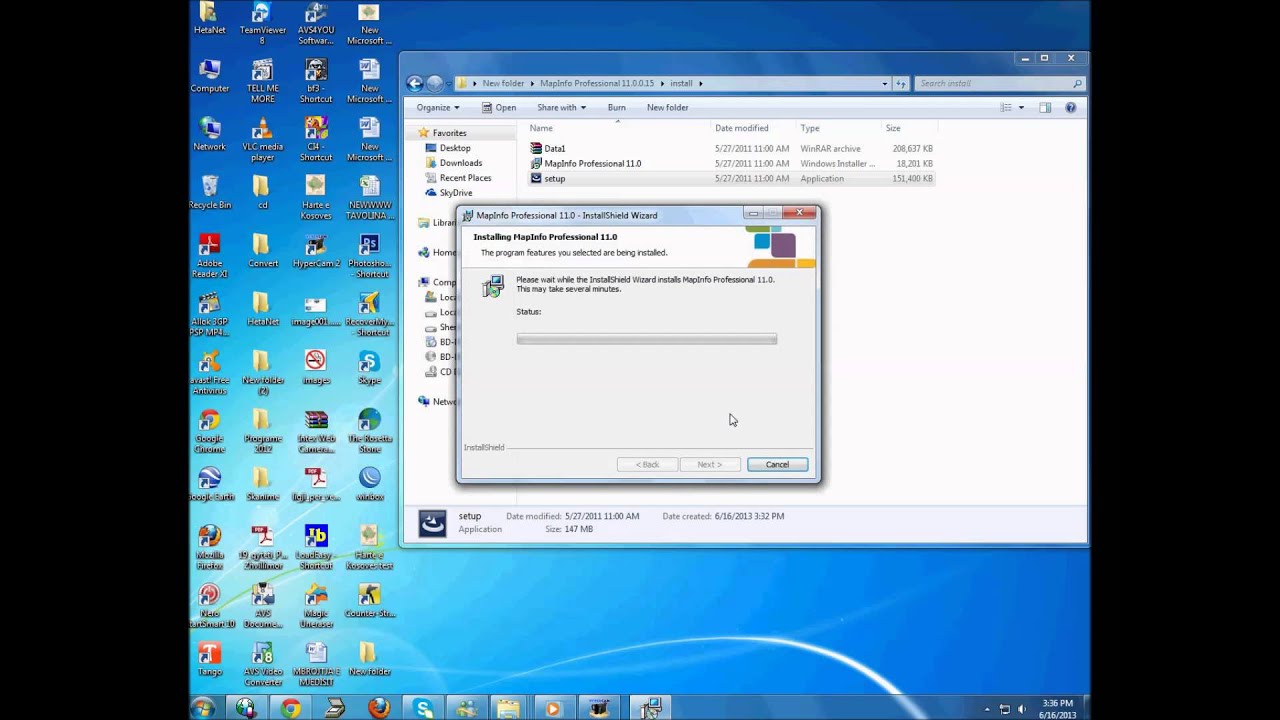Open the Organize dropdown menu
Screen dimensions: 1280x720
(x=438, y=107)
